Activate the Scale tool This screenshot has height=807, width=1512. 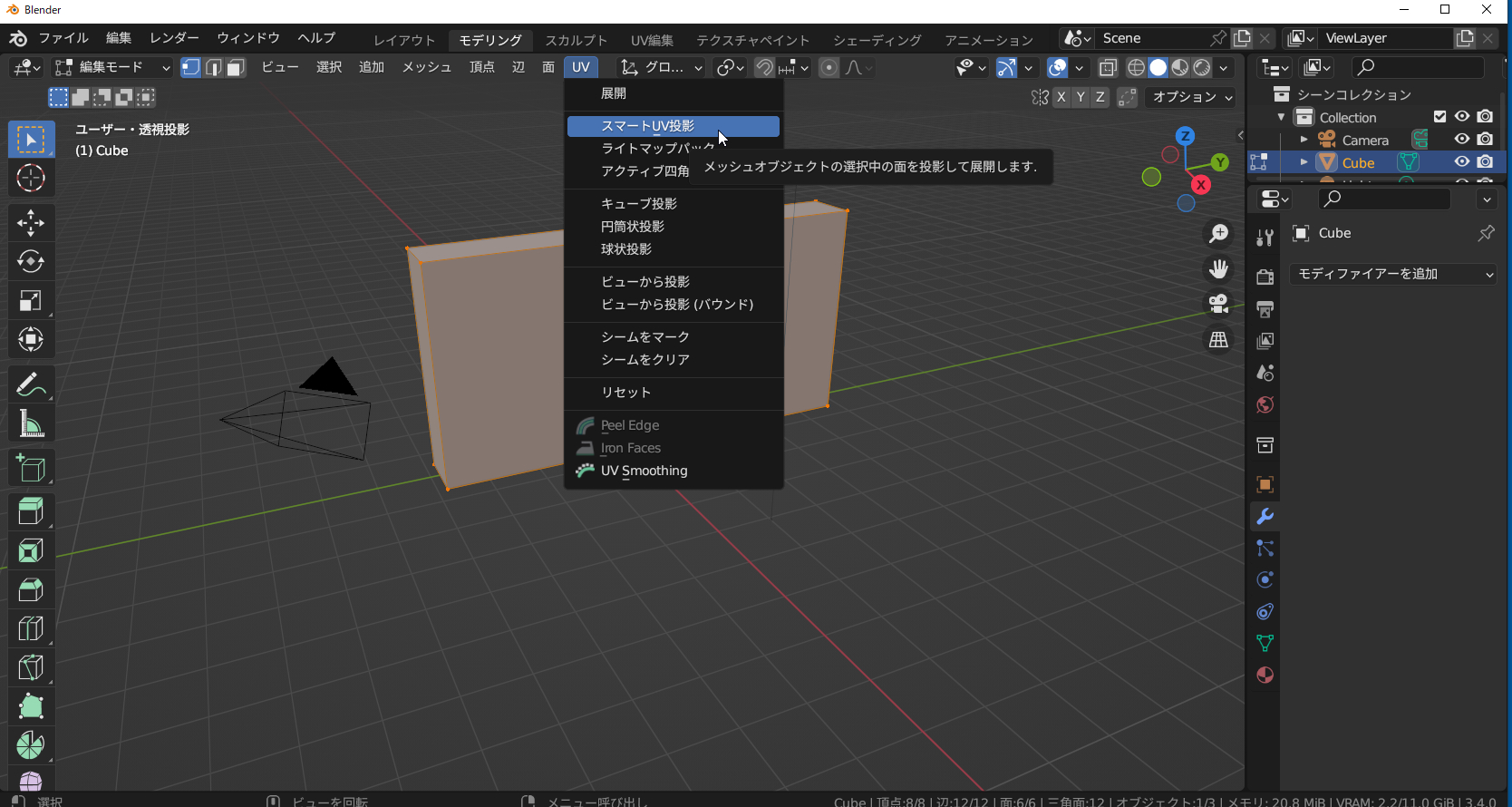31,301
